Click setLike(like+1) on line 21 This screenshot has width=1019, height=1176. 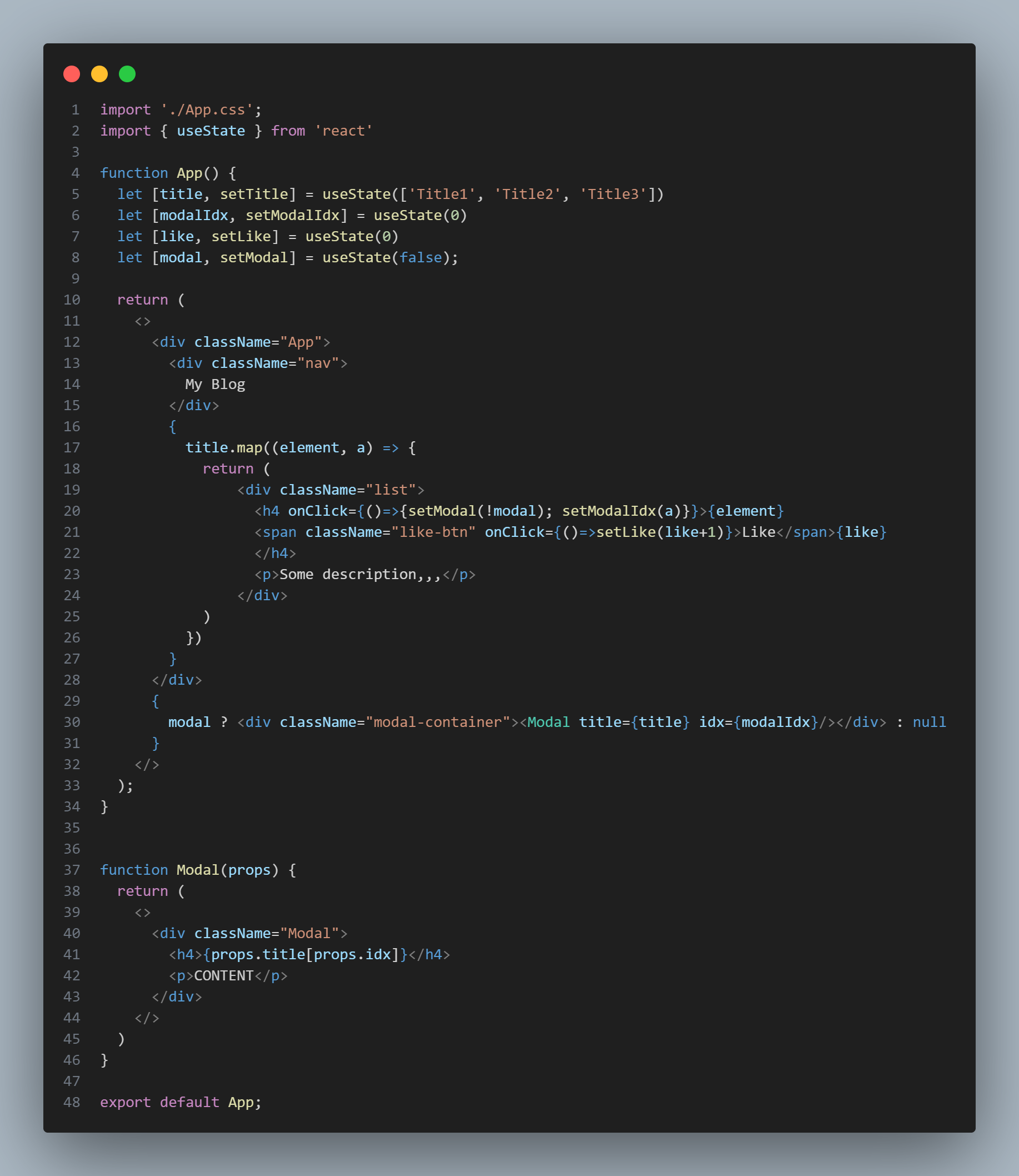(660, 532)
